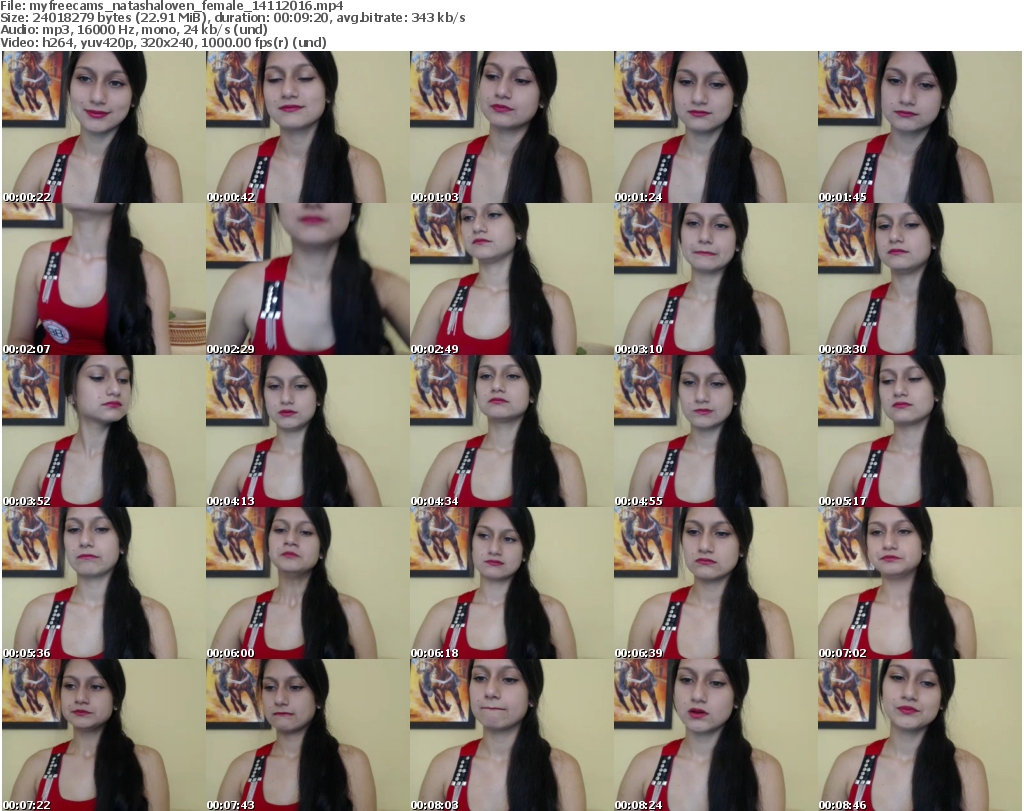Select the thumbnail frame stamped 00:03:10
1024x811 pixels.
715,279
